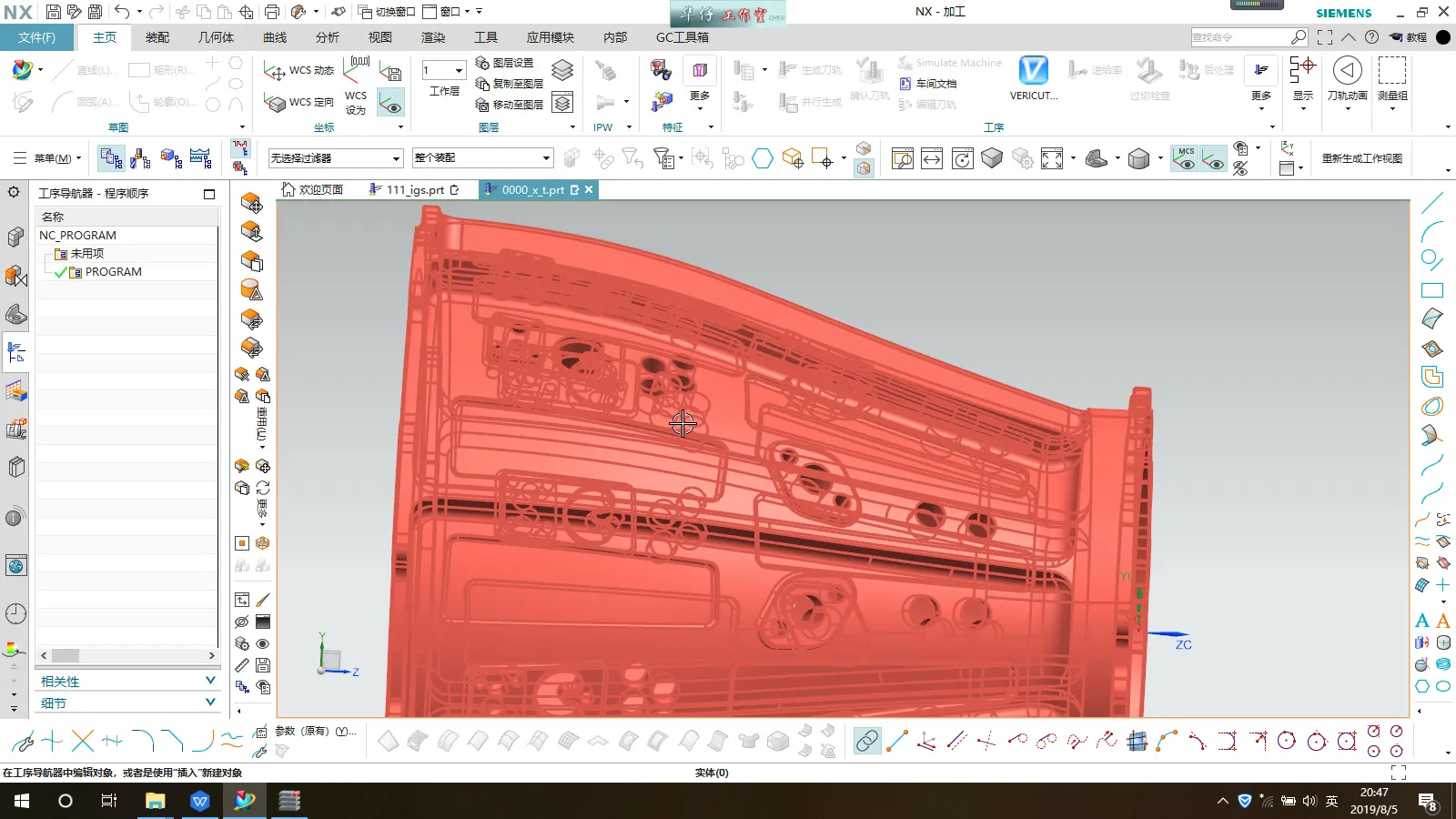Click the 车间文档 shop documentation icon

(928, 84)
